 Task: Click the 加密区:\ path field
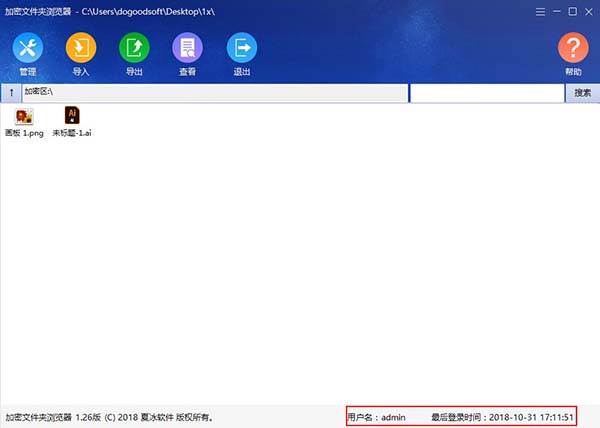[x=215, y=93]
